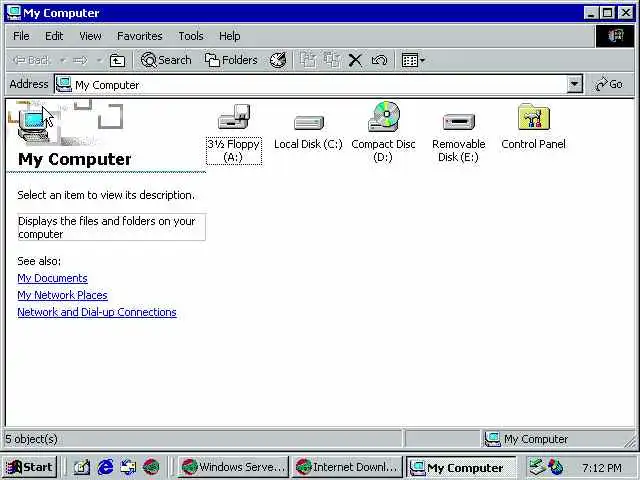Click the network tray icon
The image size is (640, 480).
(537, 467)
